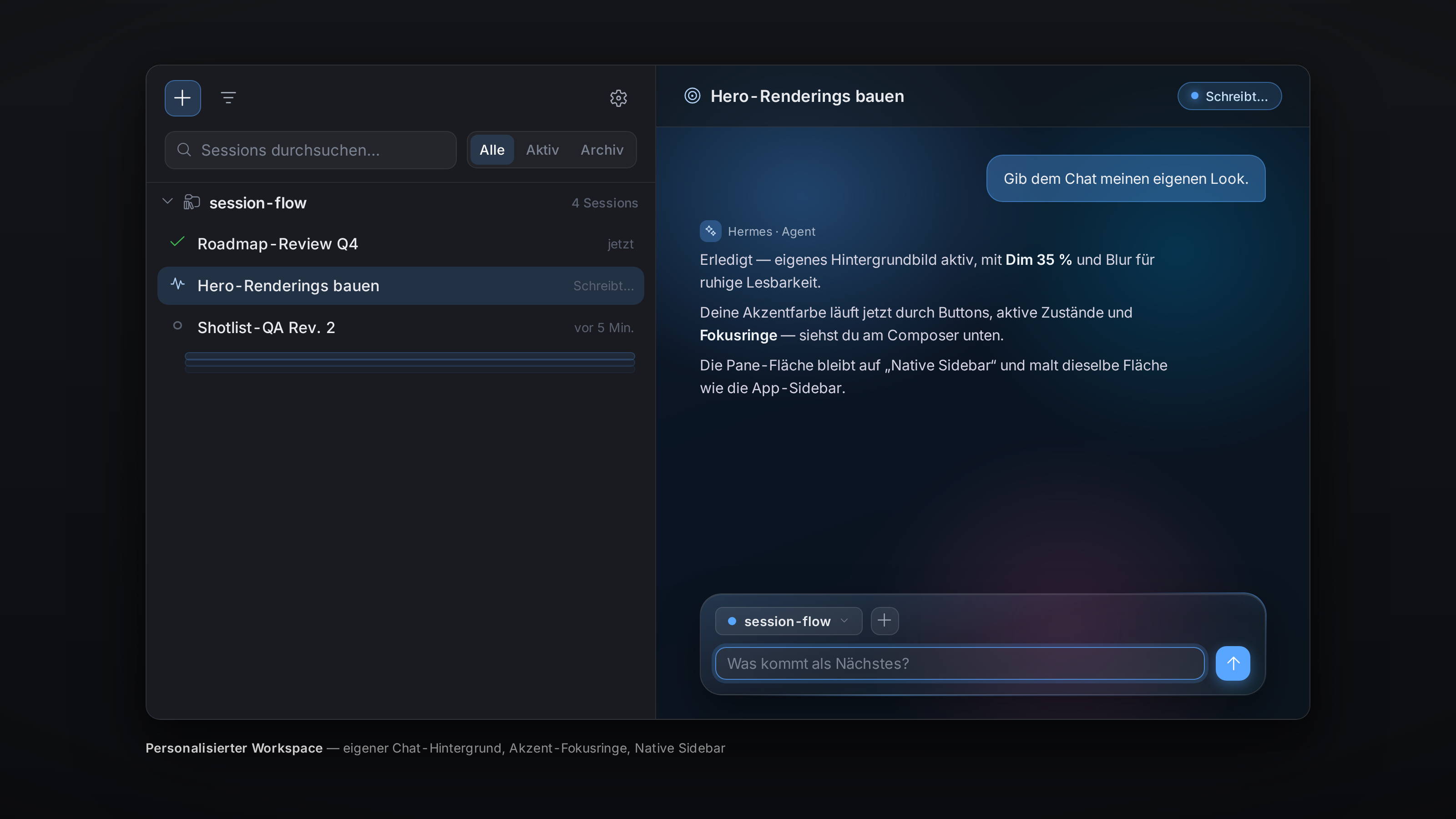Click the user message bubble
Screen dimensions: 1456x819
point(1125,179)
